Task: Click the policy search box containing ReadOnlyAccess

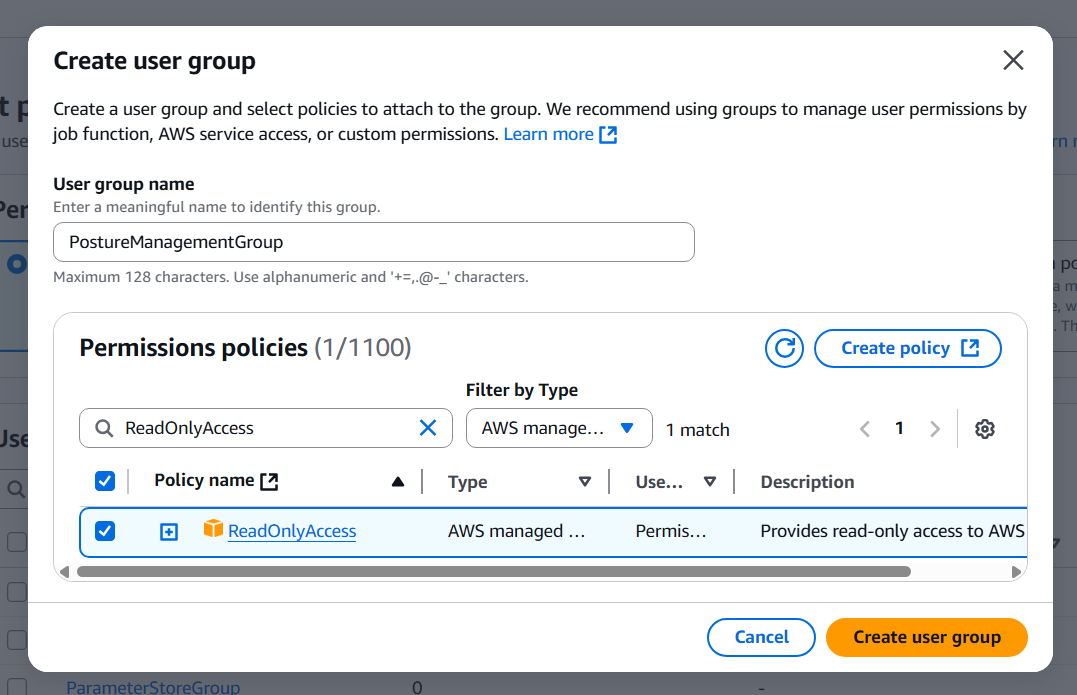Action: tap(266, 428)
